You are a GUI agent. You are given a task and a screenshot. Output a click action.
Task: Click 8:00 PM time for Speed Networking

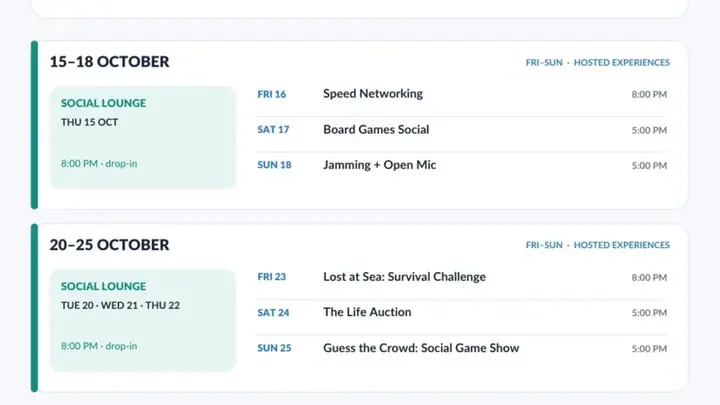[x=649, y=95]
